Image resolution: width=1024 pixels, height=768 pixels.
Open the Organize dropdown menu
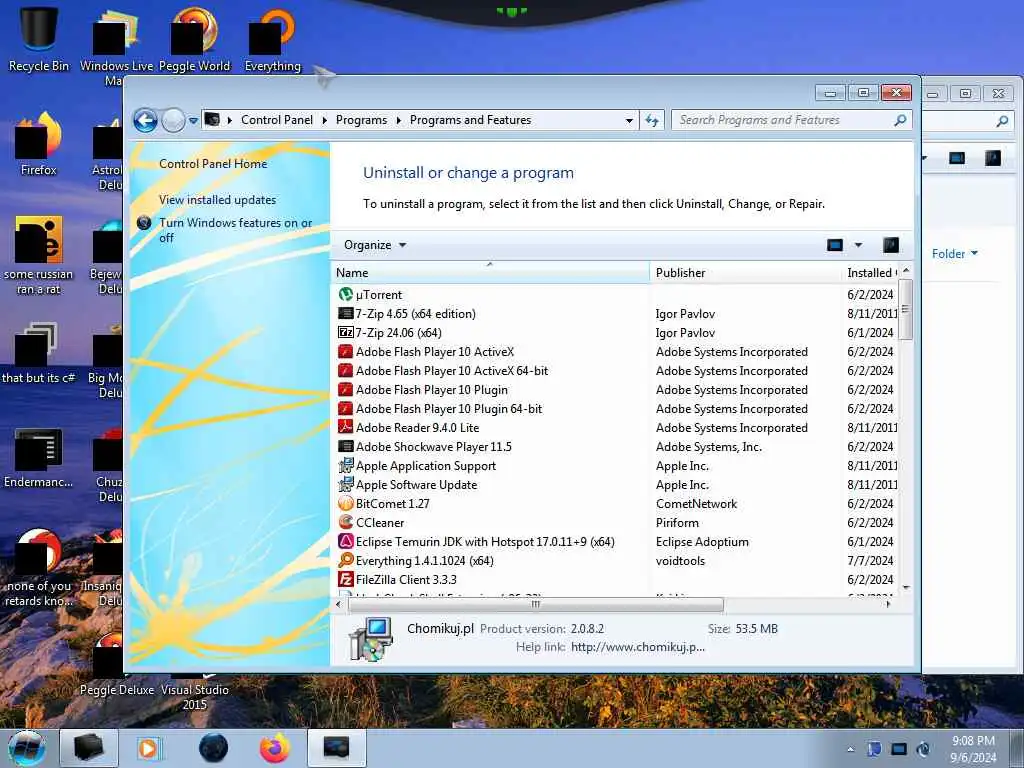coord(375,245)
